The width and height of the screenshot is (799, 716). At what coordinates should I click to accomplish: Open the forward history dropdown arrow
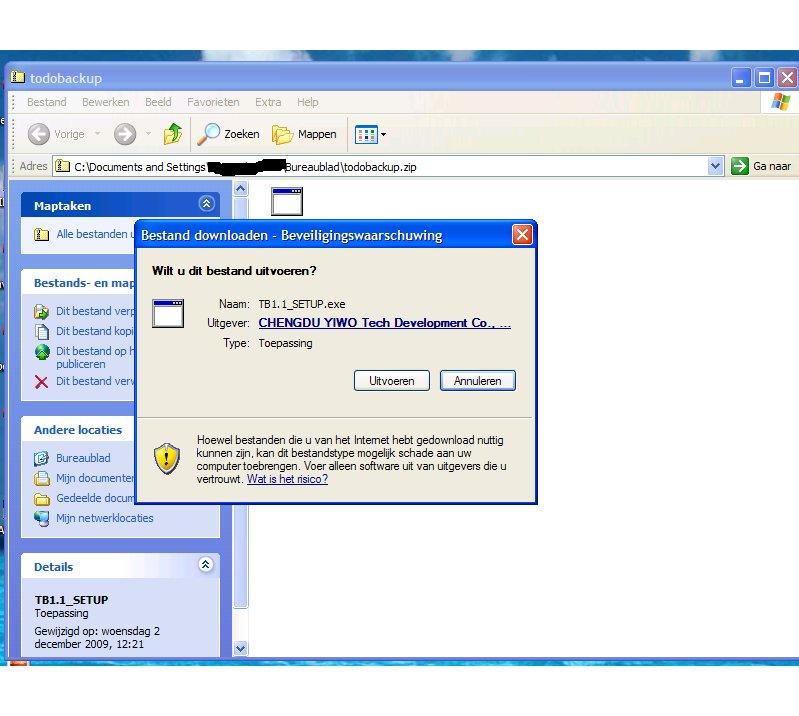click(x=148, y=134)
